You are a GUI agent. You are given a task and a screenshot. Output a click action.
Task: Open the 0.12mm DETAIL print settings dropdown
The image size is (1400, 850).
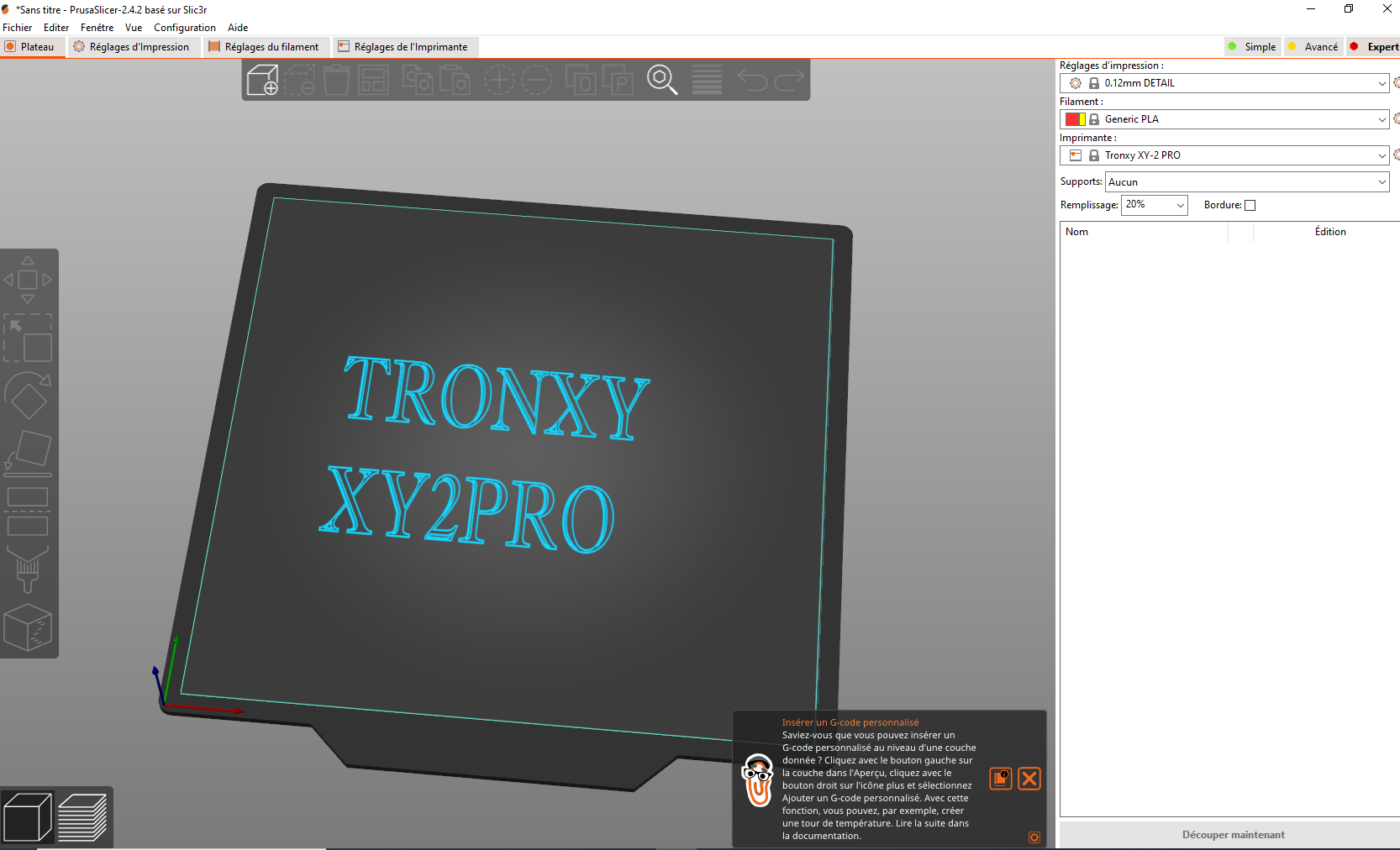pyautogui.click(x=1224, y=83)
